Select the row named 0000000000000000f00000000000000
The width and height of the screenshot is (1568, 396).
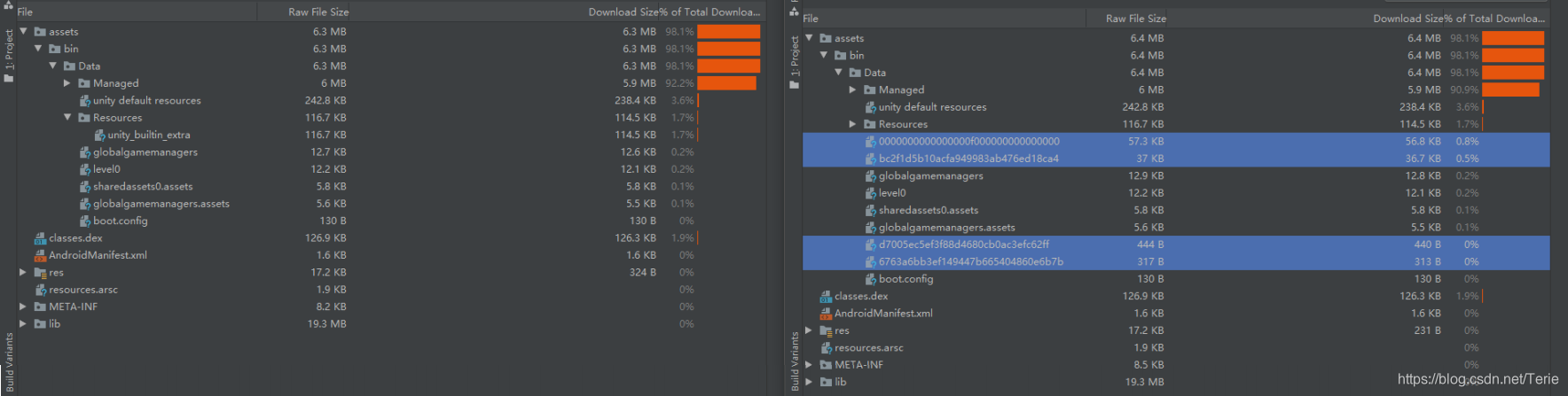click(x=1176, y=142)
